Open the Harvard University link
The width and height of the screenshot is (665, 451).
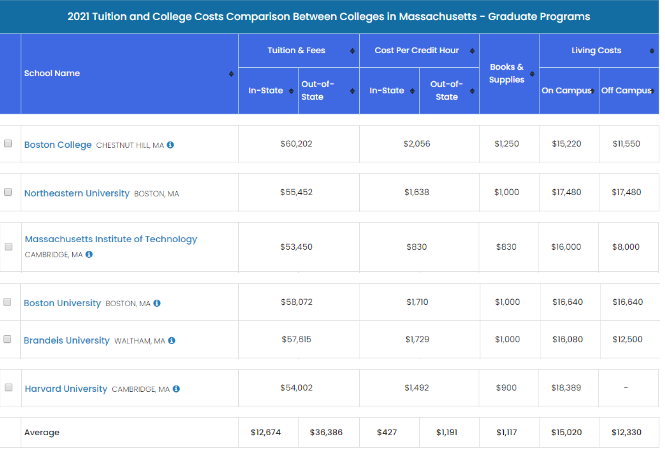pos(66,389)
